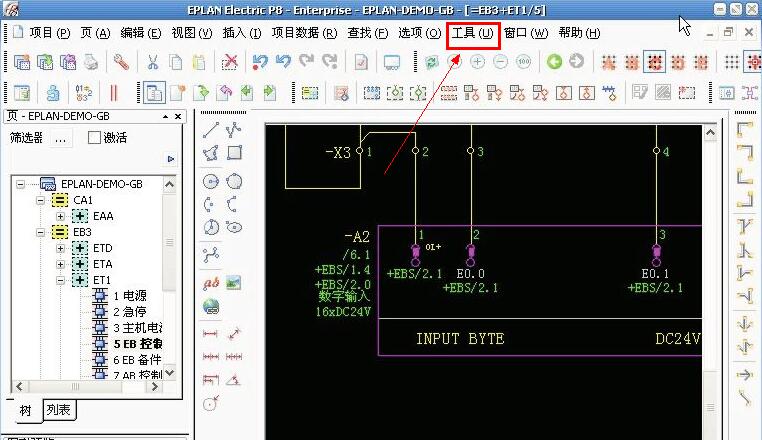The height and width of the screenshot is (440, 762).
Task: Insert an image file with picture icon
Action: pyautogui.click(x=234, y=282)
